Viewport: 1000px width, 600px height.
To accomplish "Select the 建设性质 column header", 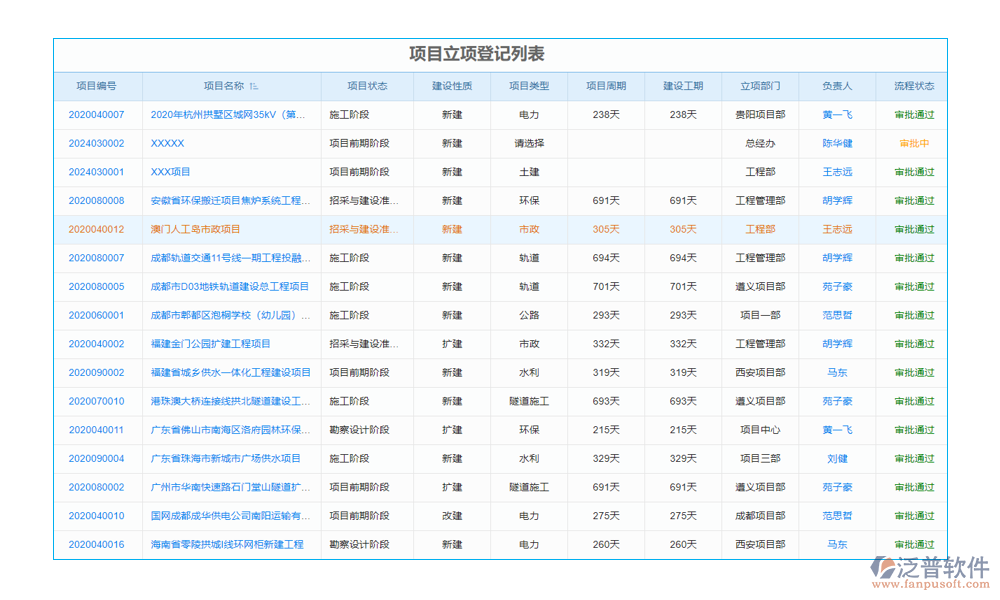I will [x=452, y=87].
